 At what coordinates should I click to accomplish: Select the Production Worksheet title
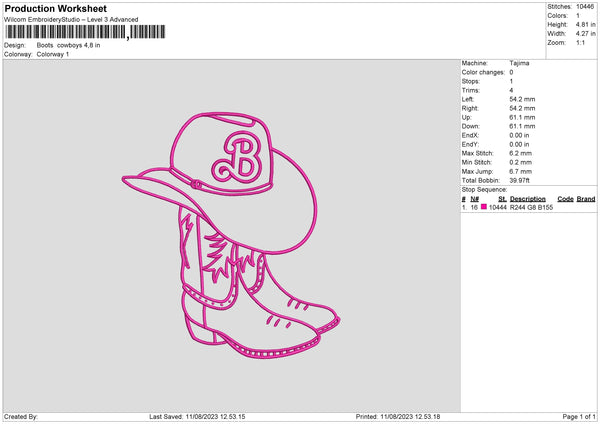pos(56,8)
